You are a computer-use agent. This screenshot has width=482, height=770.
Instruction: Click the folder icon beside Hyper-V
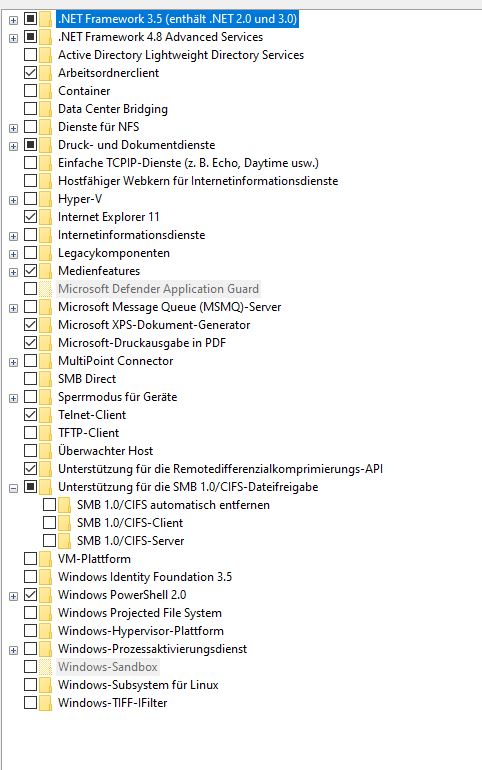coord(46,199)
